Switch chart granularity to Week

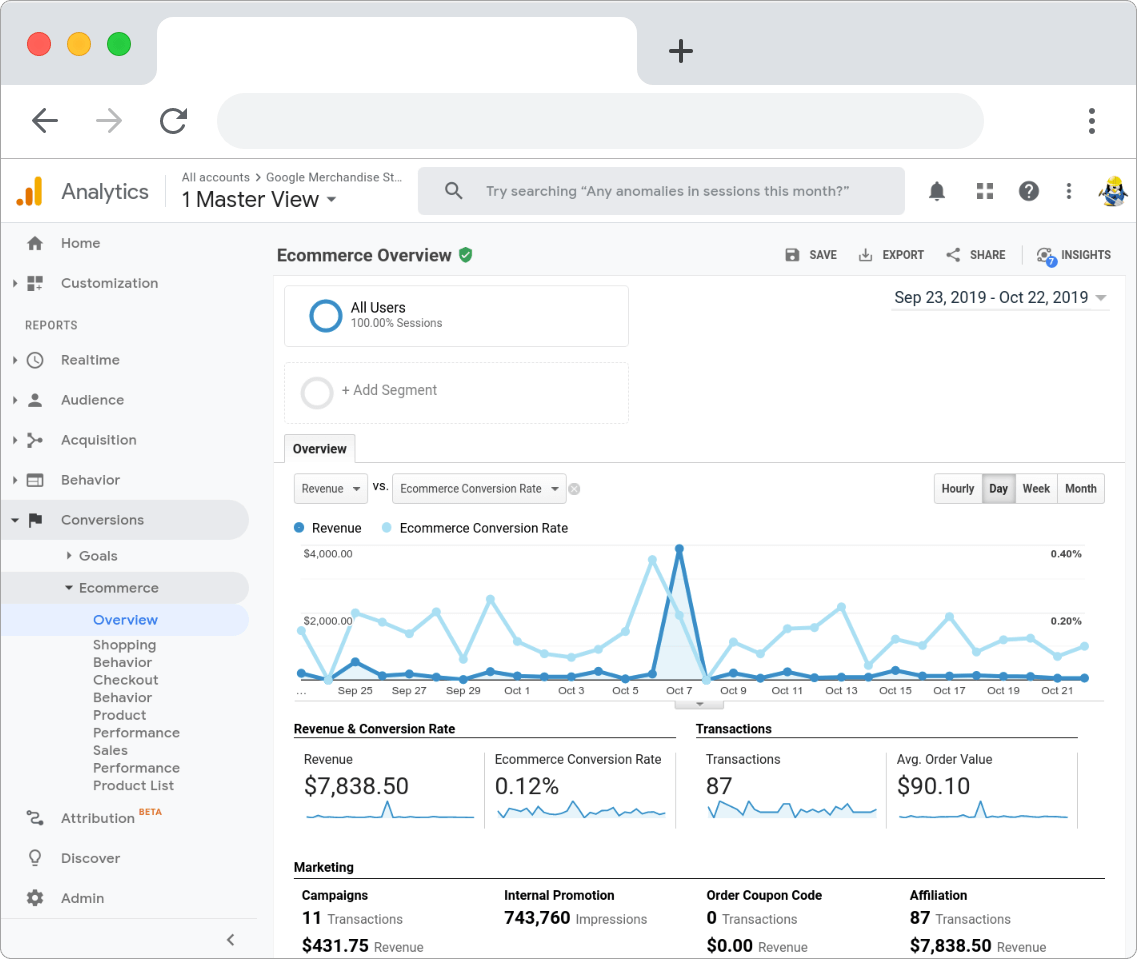click(x=1036, y=488)
